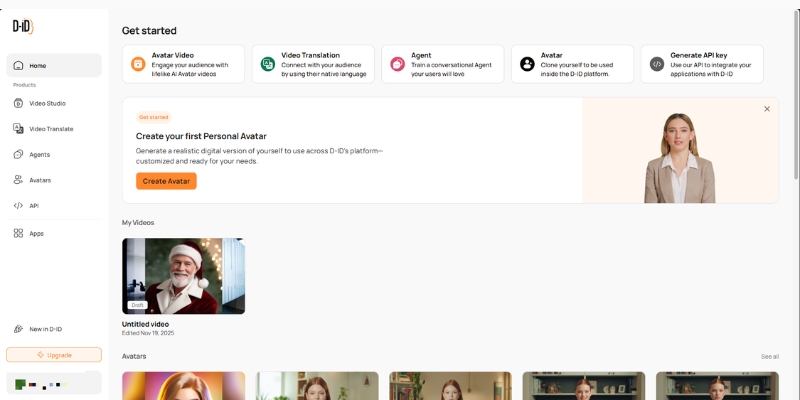
Task: Open Video Translation quick-start card
Action: (x=313, y=64)
